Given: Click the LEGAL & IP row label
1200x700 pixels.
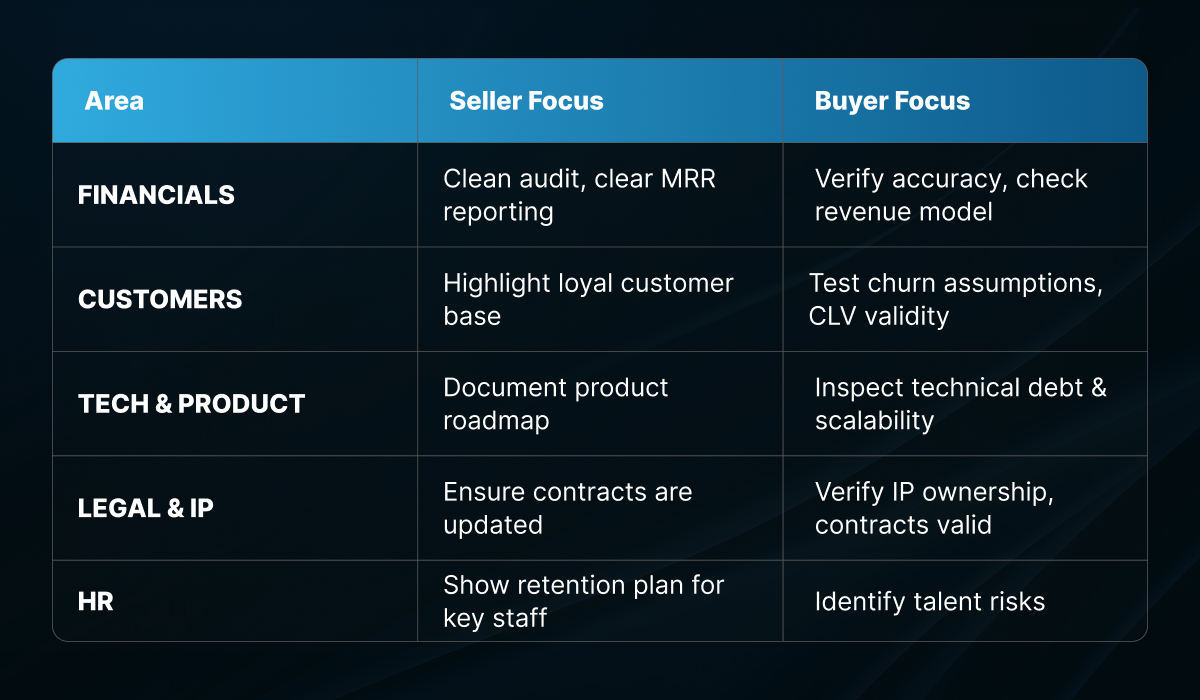Looking at the screenshot, I should pyautogui.click(x=146, y=508).
